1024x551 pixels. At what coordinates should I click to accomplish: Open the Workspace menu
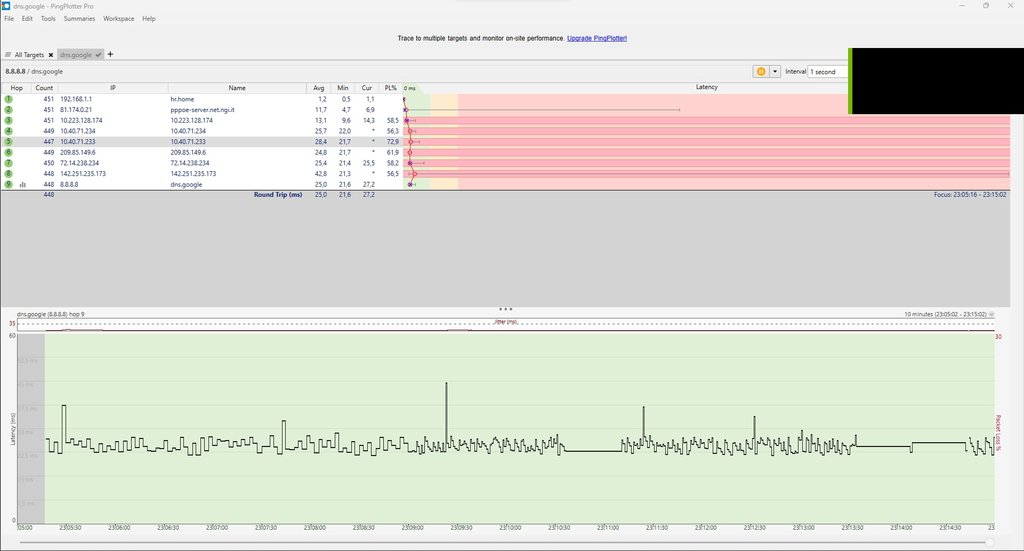point(118,19)
